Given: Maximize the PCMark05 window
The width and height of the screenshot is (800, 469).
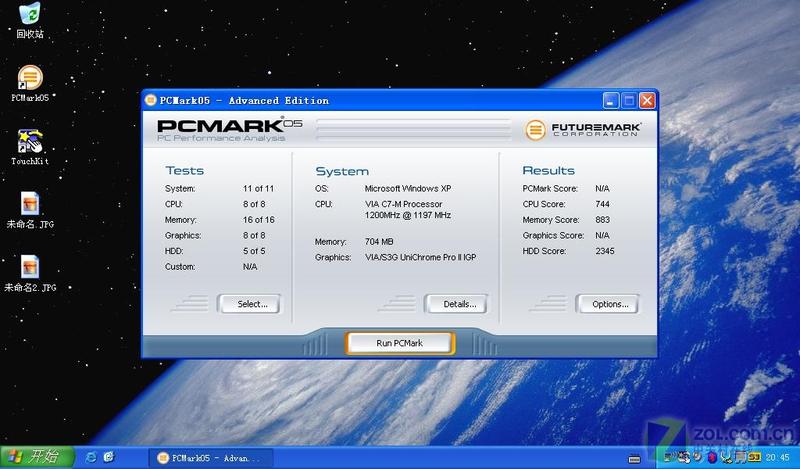Looking at the screenshot, I should point(629,101).
